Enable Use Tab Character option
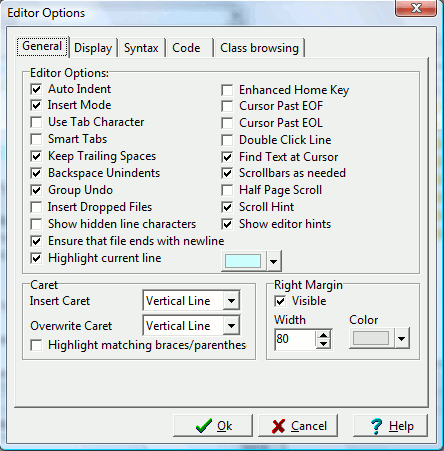 [x=36, y=122]
